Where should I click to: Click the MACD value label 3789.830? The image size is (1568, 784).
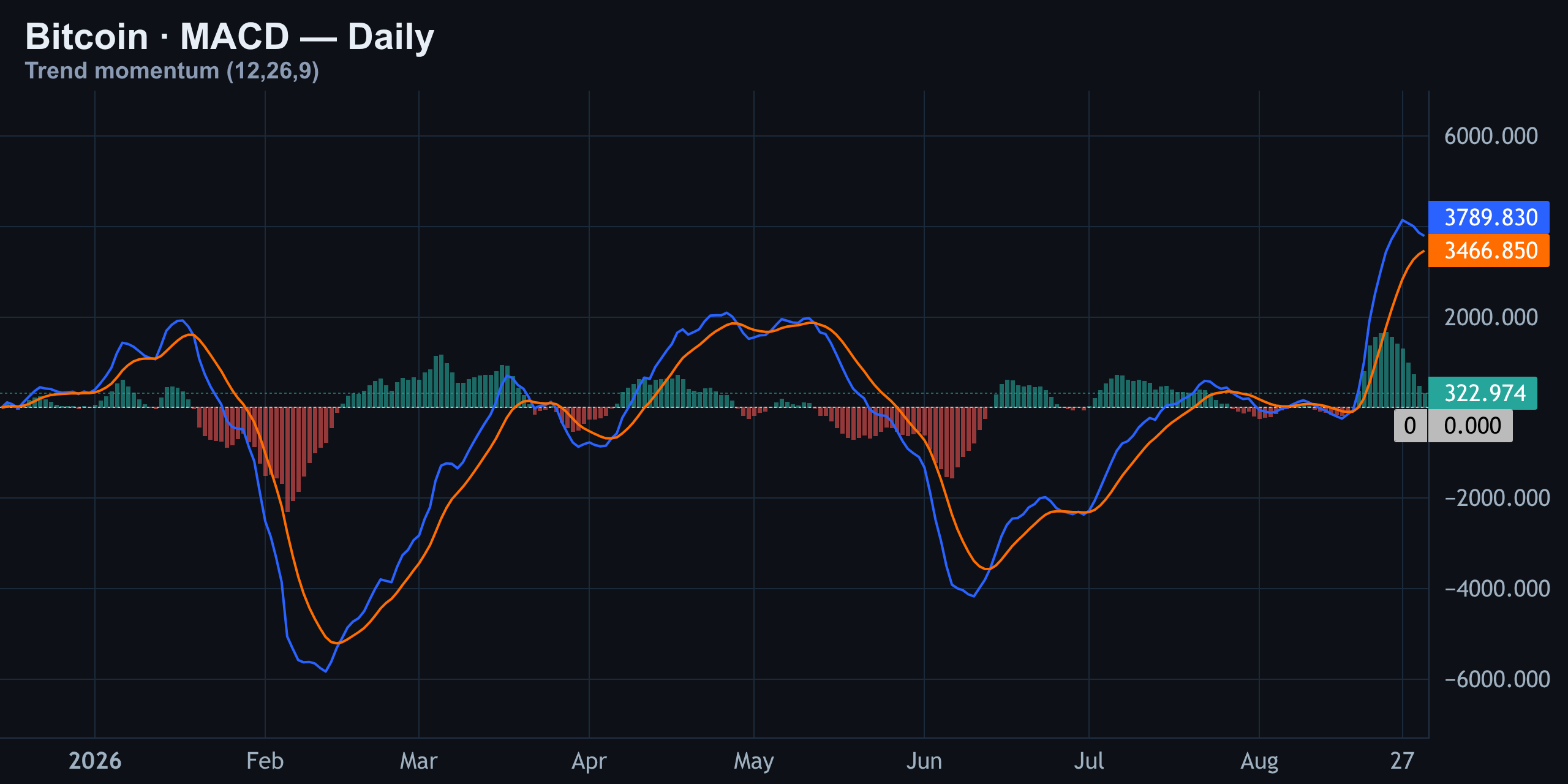coord(1488,217)
